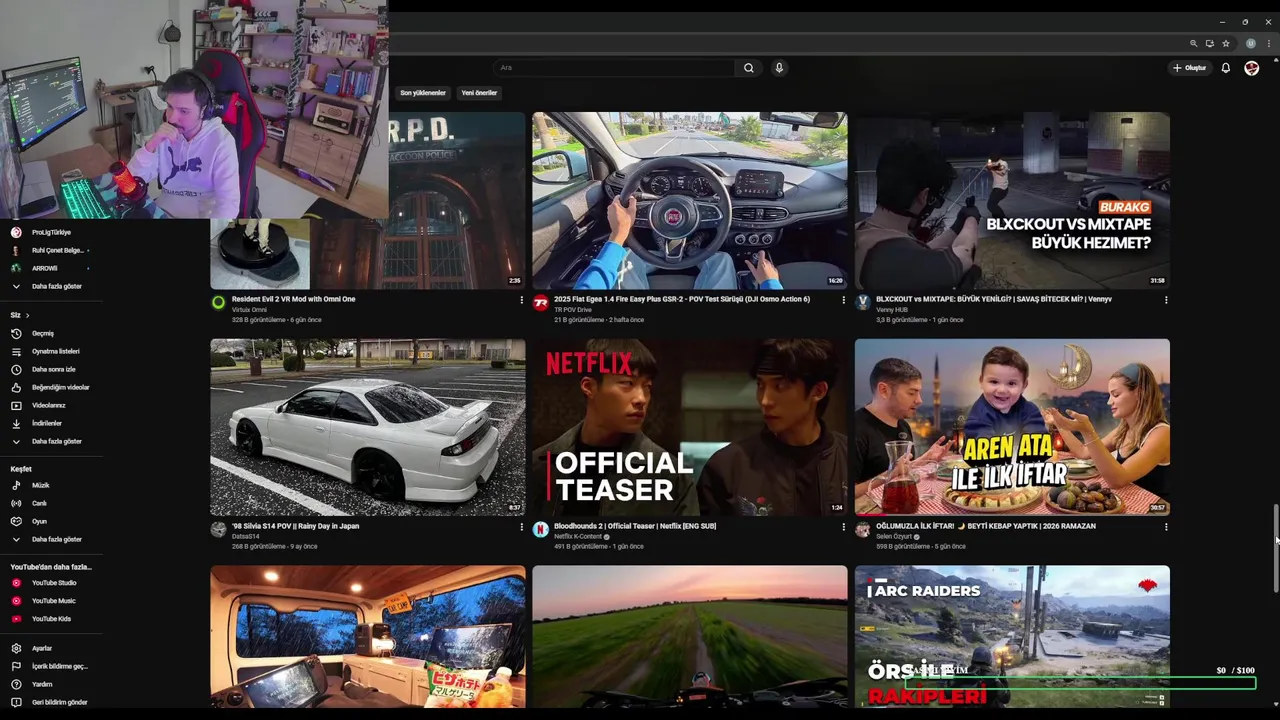Open Netflix K-Content channel avatar
The image size is (1280, 720).
click(x=541, y=530)
